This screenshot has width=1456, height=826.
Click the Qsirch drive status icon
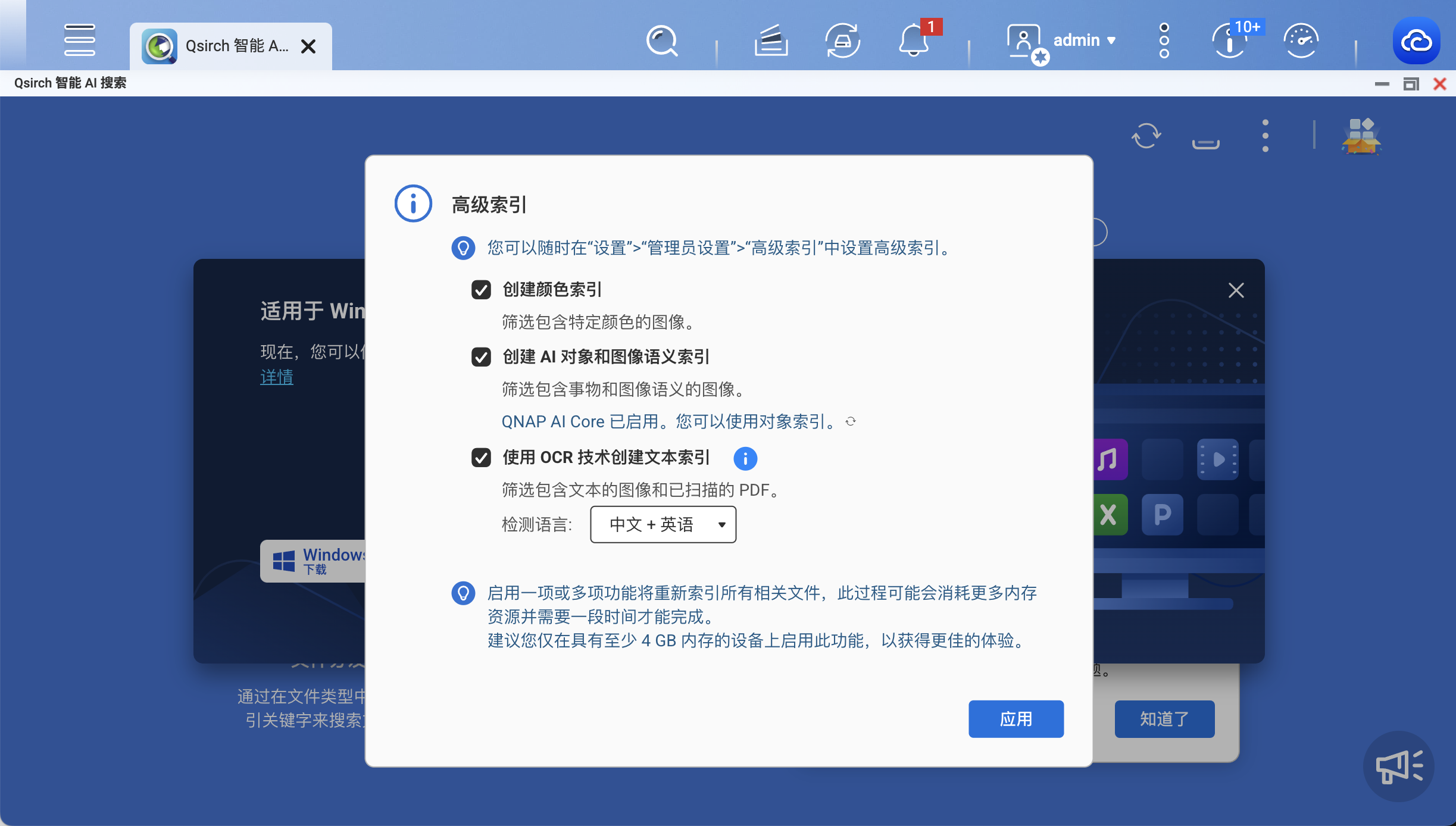[x=1205, y=143]
